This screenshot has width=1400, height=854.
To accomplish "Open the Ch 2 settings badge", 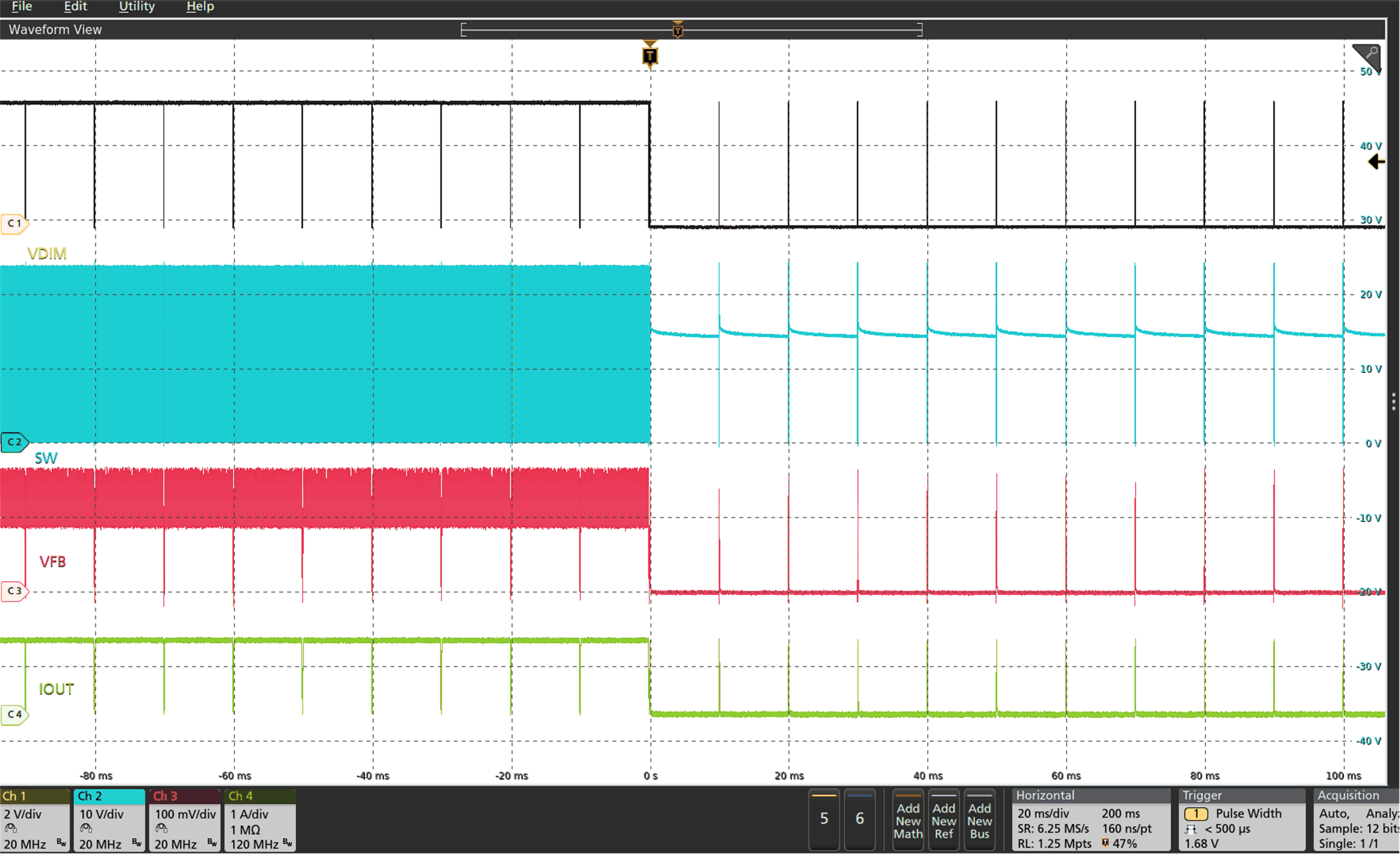I will coord(109,820).
